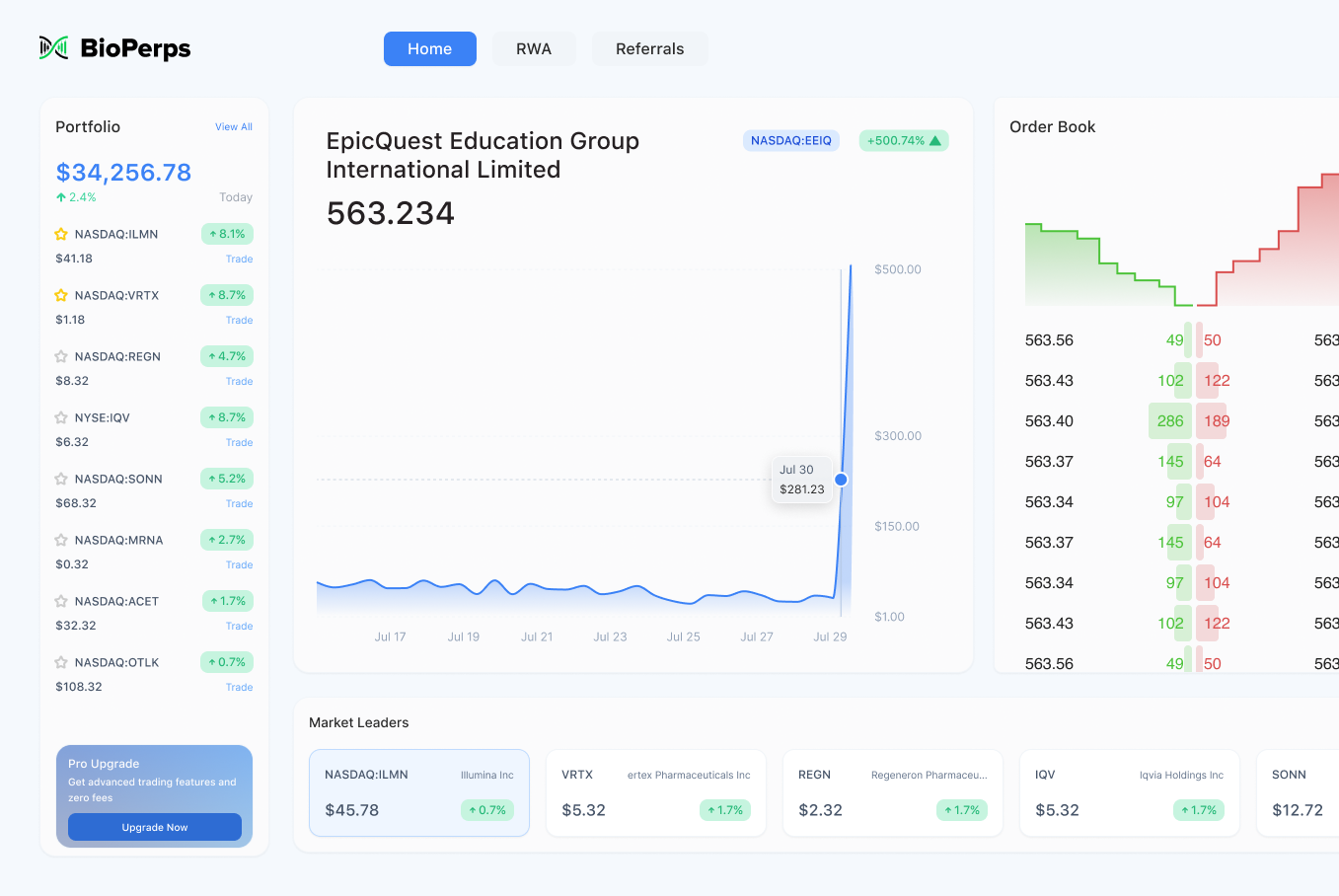The height and width of the screenshot is (896, 1339).
Task: Trade NASDAQ:VRTX from portfolio
Action: click(239, 321)
